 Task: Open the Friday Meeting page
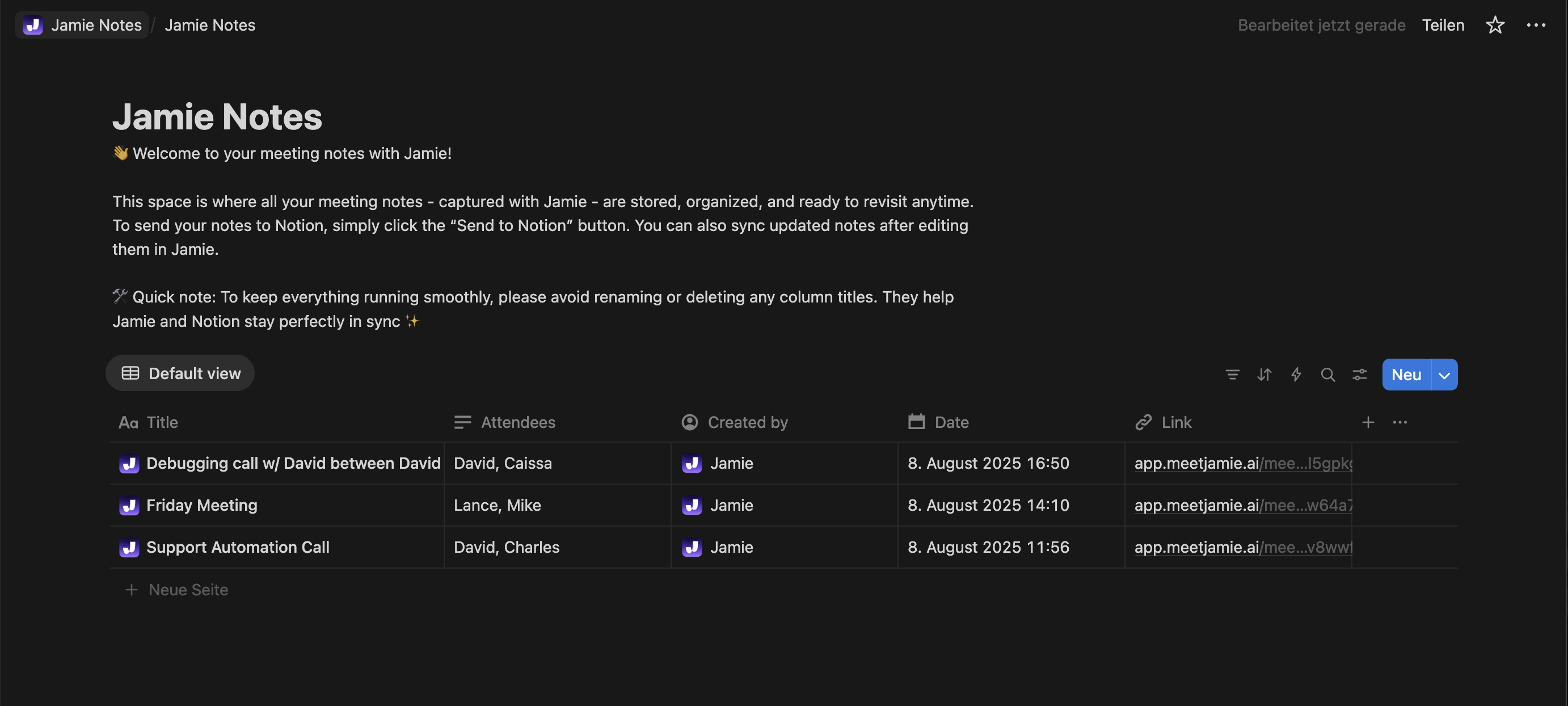[x=202, y=505]
